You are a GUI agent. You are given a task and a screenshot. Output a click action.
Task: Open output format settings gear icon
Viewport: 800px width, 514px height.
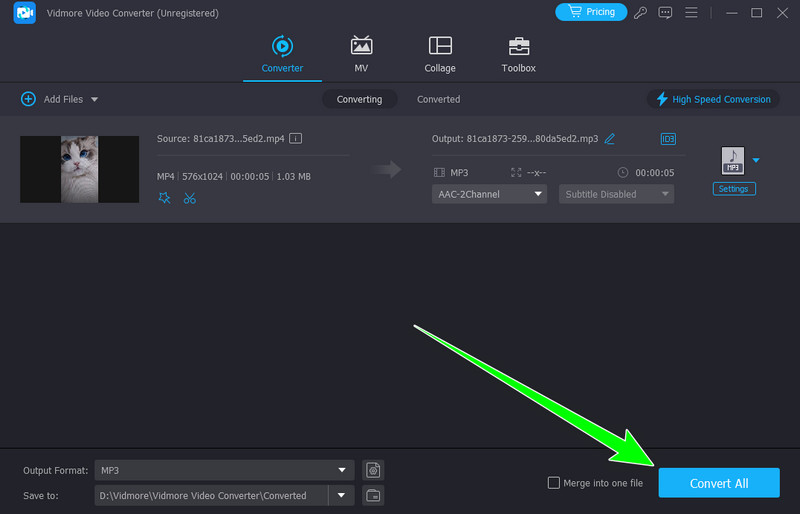pyautogui.click(x=373, y=470)
